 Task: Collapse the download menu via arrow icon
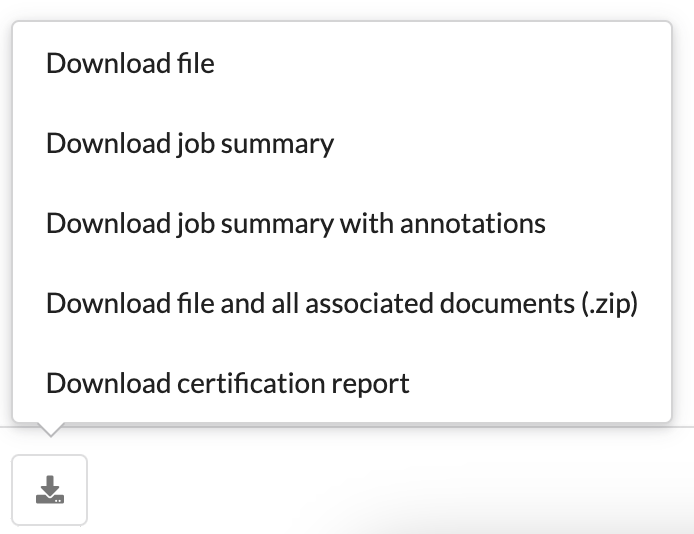[50, 490]
